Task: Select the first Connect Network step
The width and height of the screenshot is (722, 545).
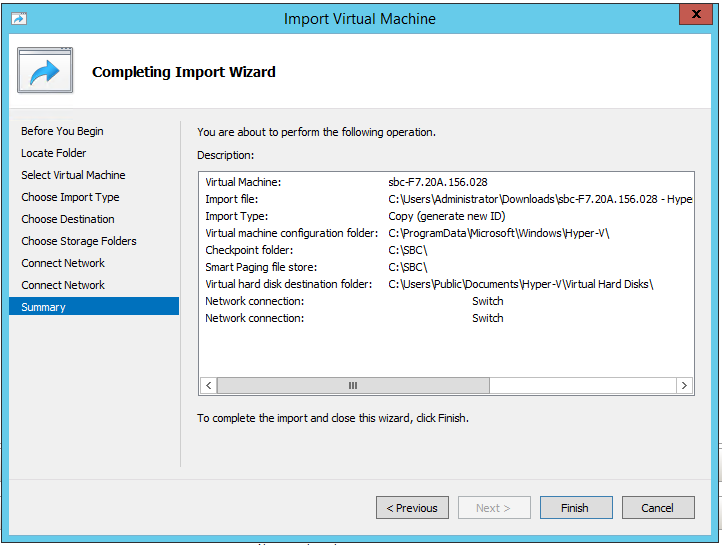Action: point(63,263)
